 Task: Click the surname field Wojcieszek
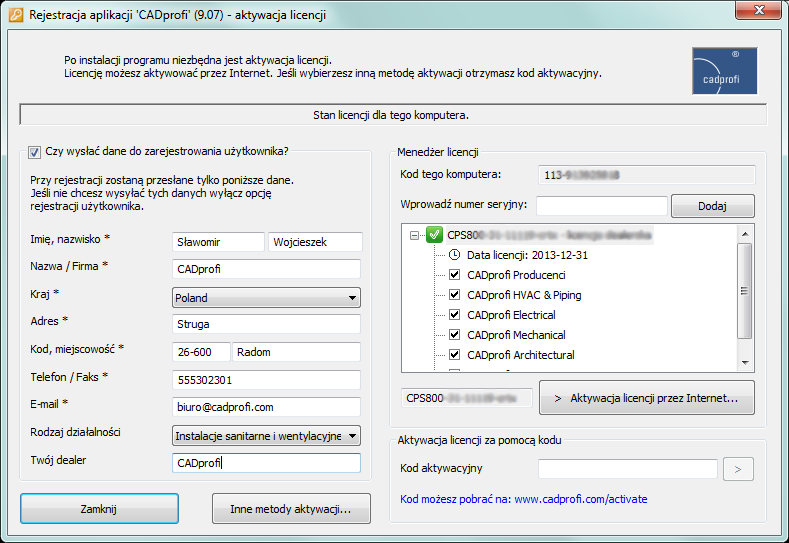315,242
